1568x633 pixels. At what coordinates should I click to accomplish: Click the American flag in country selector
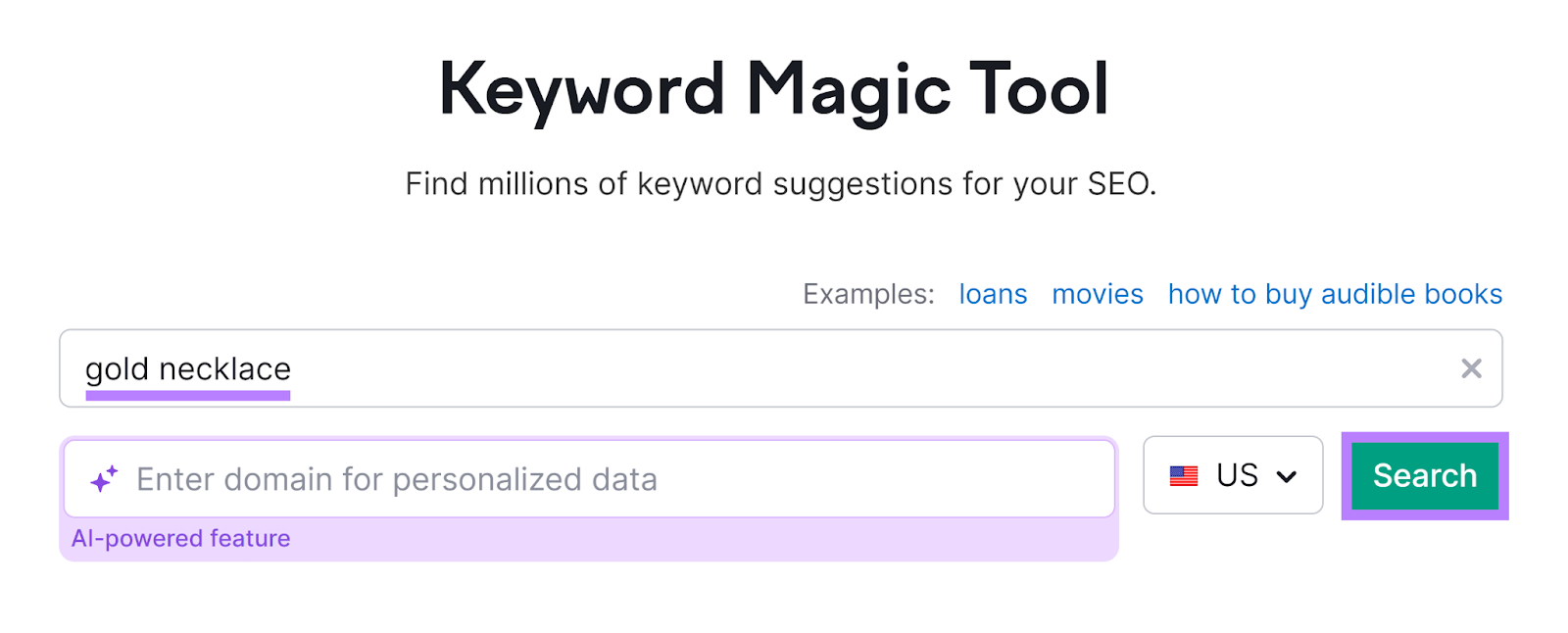1184,476
